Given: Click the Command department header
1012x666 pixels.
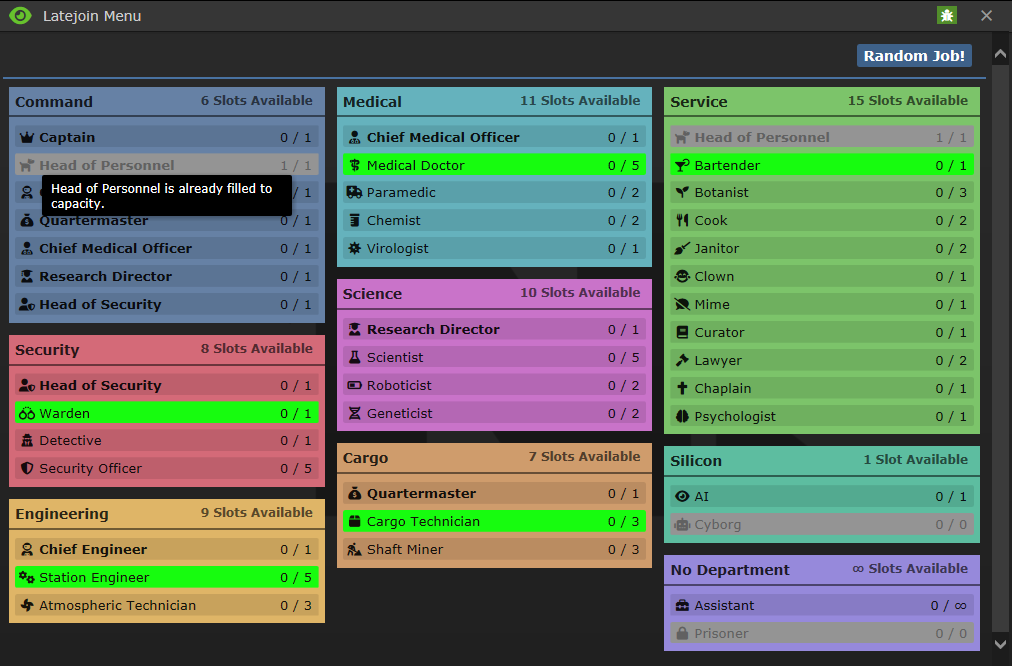Looking at the screenshot, I should point(167,101).
